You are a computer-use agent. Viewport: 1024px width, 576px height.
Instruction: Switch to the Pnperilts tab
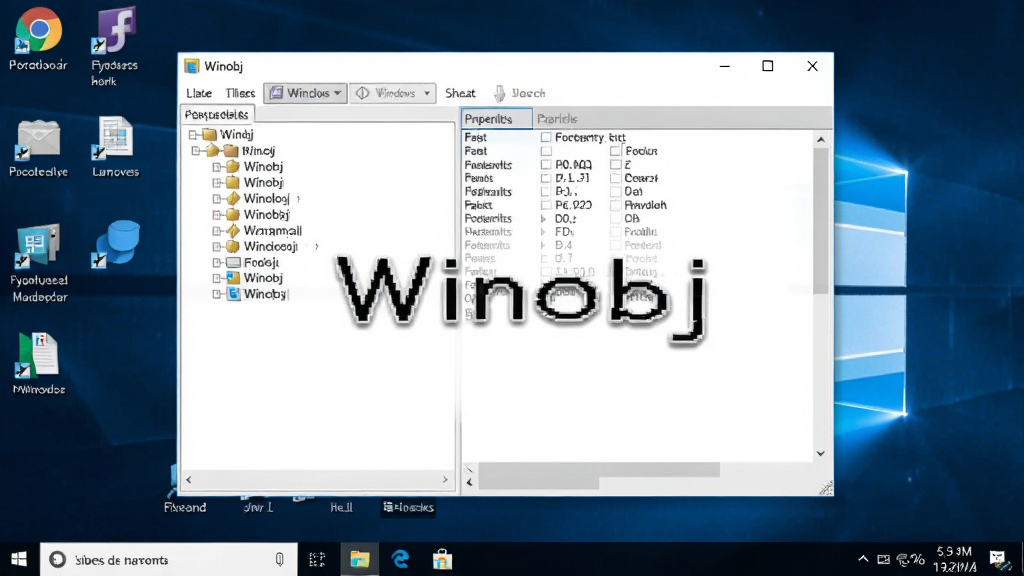pos(496,119)
